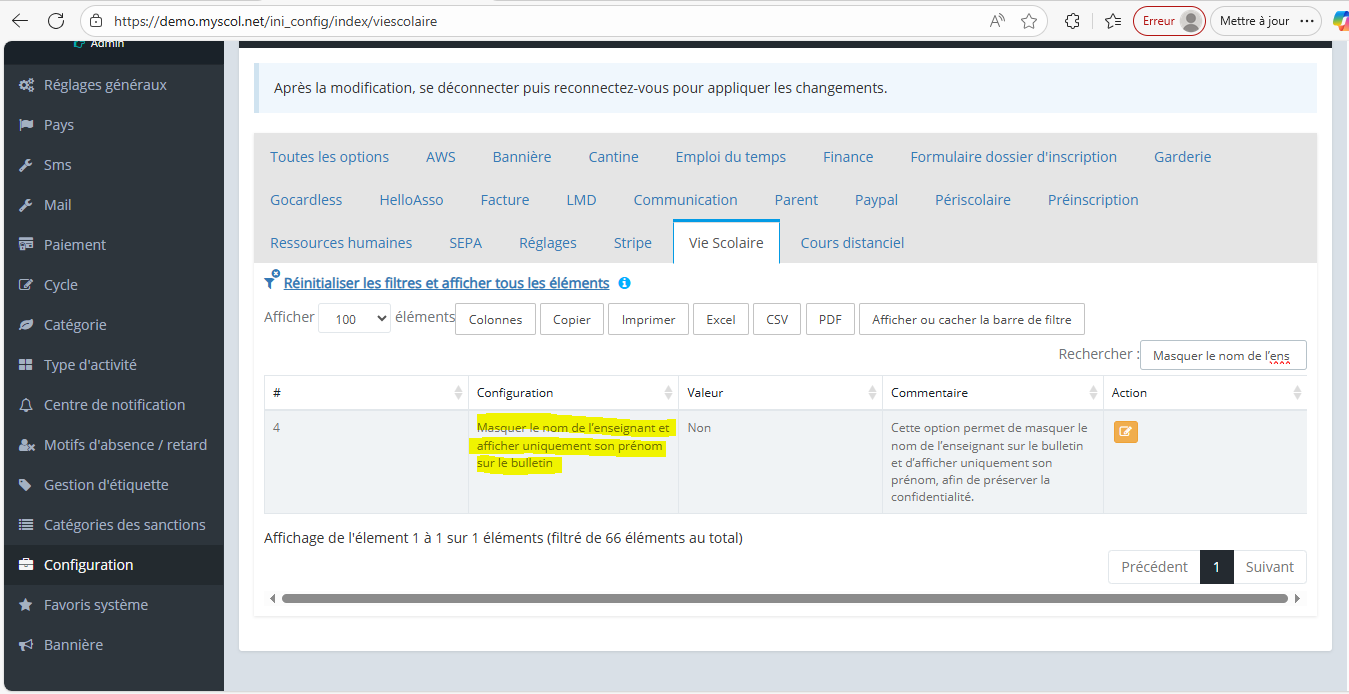Click the Rechercher search field
Screen dimensions: 1349x694
point(1222,355)
